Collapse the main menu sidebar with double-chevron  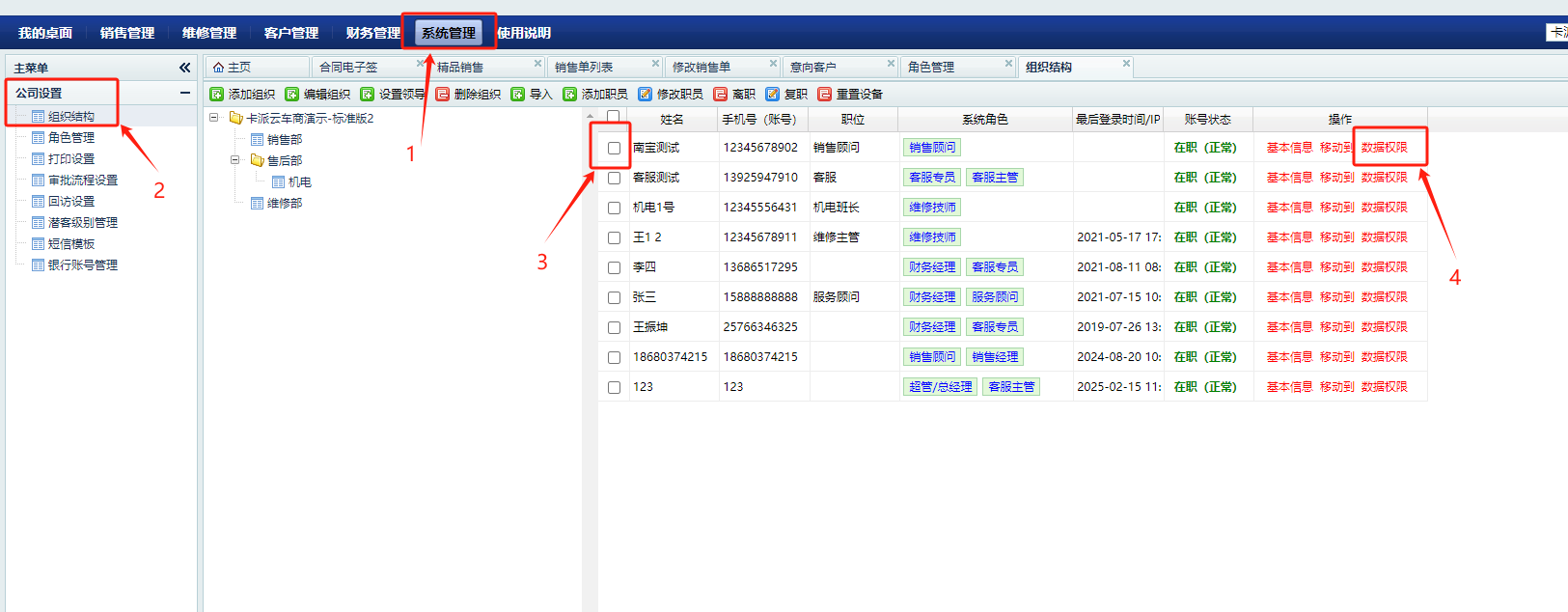point(184,68)
